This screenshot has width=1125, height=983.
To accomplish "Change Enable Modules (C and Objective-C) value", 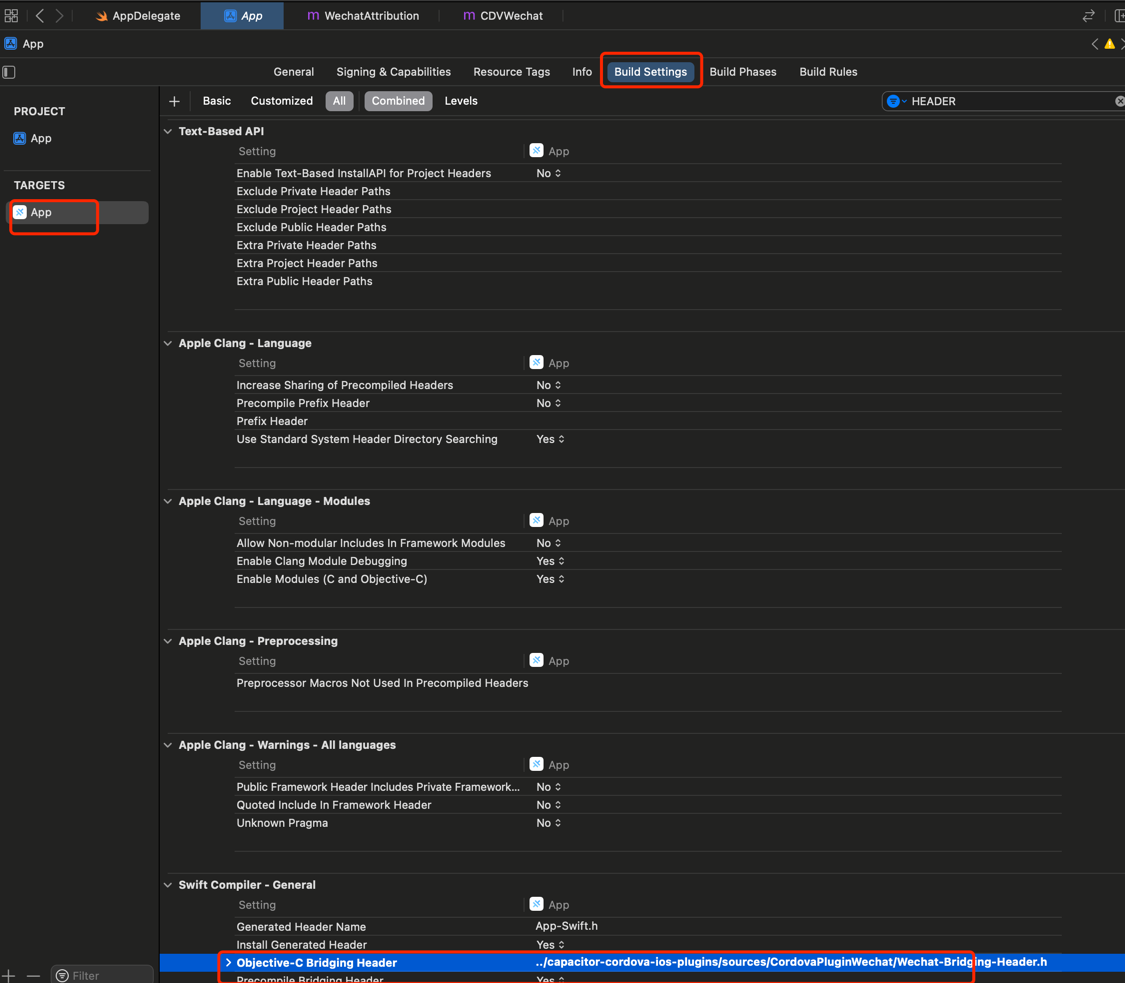I will 550,579.
